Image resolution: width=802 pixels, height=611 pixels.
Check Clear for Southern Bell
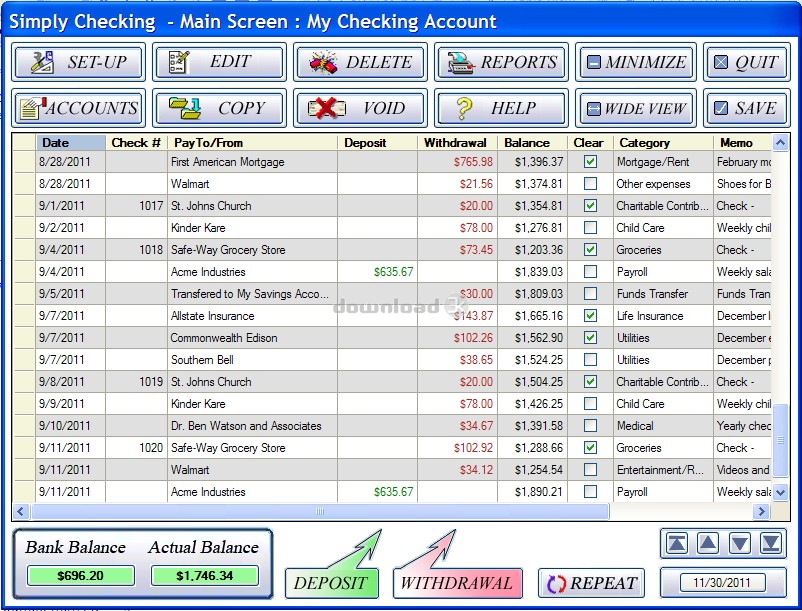click(590, 359)
